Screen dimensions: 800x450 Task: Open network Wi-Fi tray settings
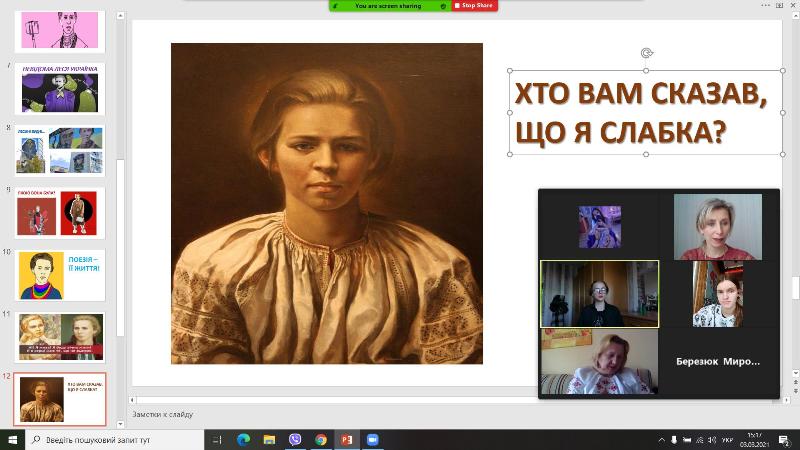coord(700,440)
